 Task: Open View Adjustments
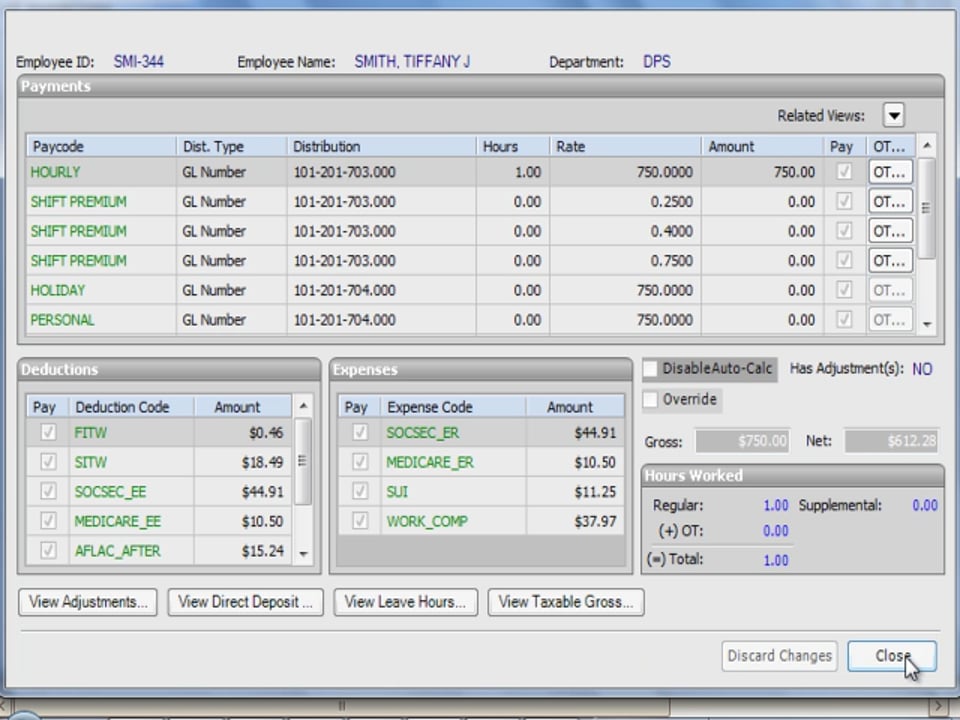88,602
